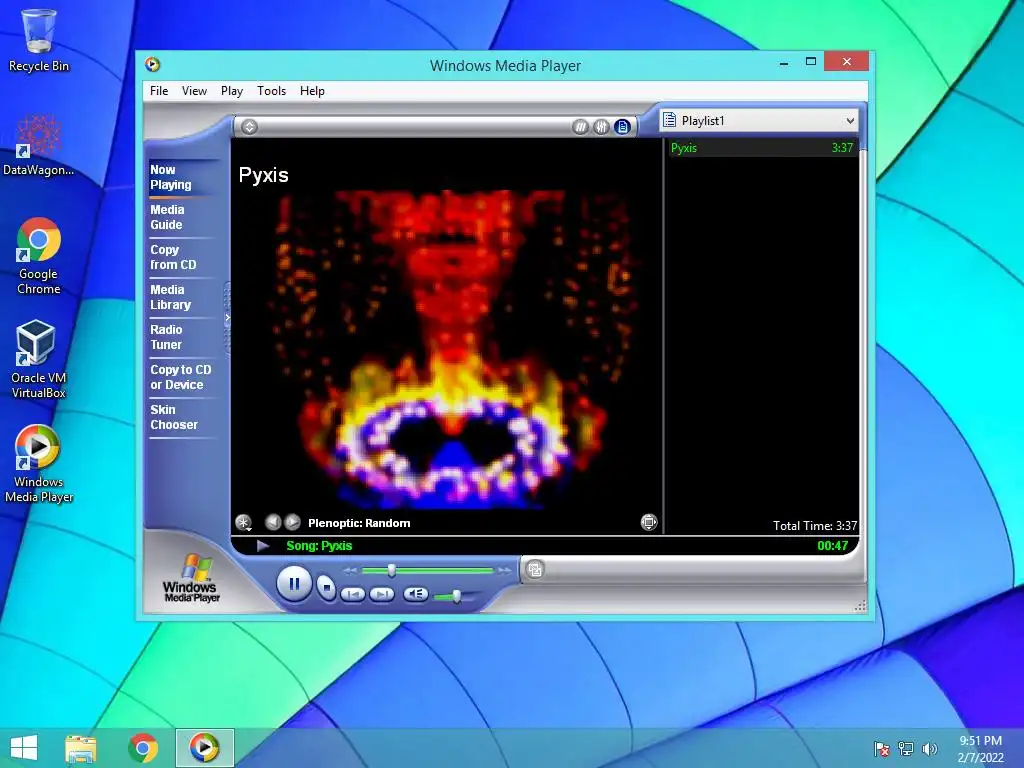1024x768 pixels.
Task: Open the Windows Start button
Action: coord(24,748)
